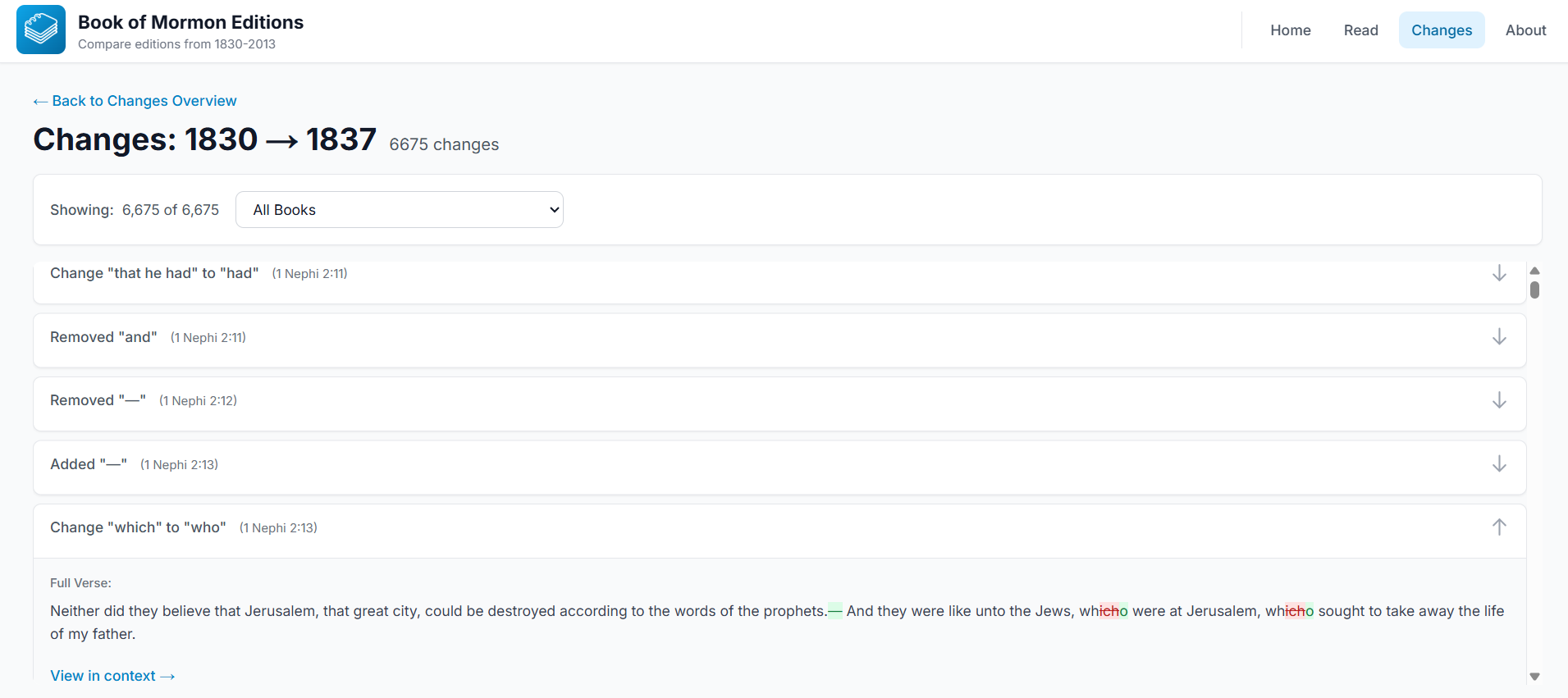Click the Book of Mormon Editions title
This screenshot has width=1568, height=698.
click(190, 22)
